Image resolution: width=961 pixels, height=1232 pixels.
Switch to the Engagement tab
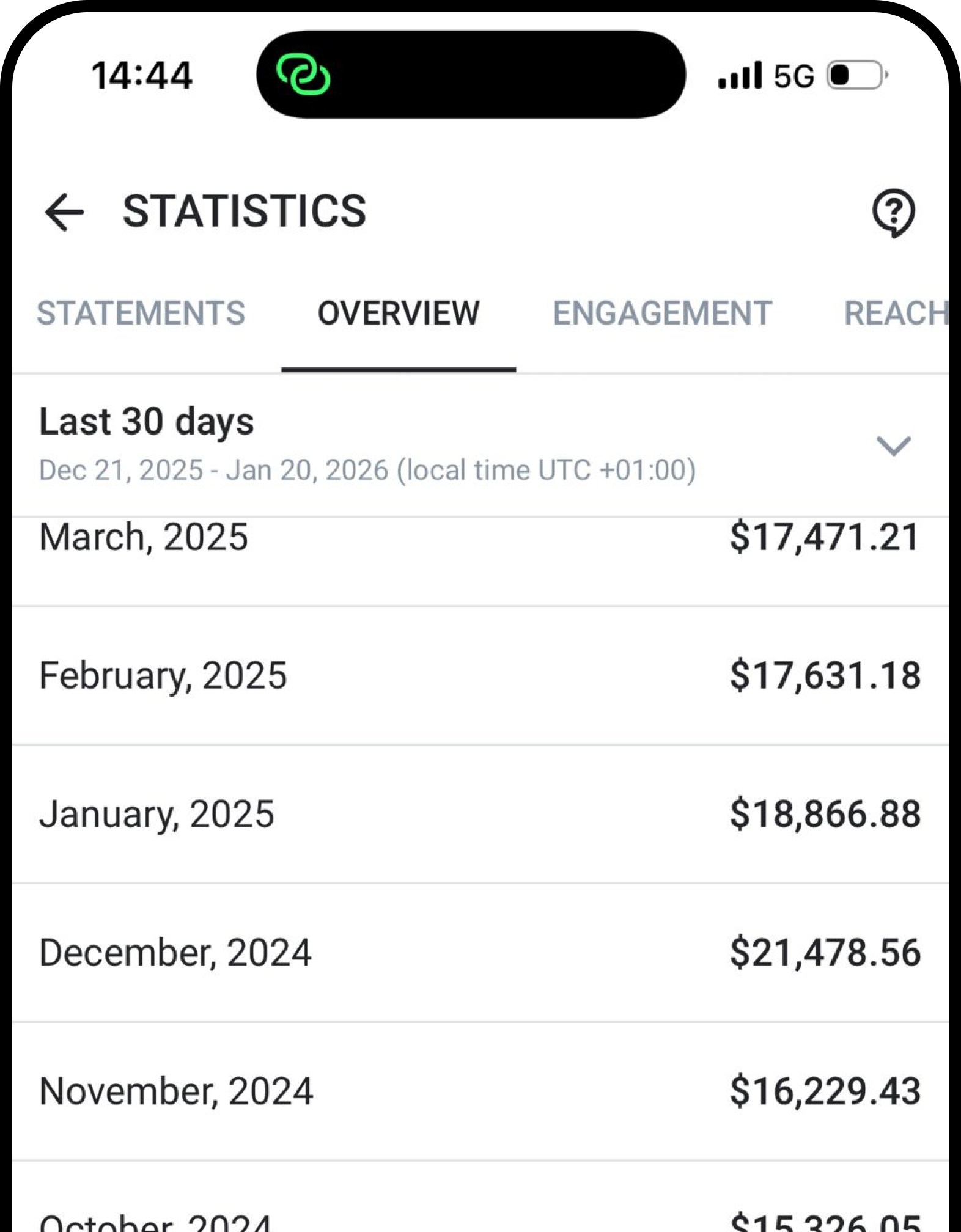[662, 313]
